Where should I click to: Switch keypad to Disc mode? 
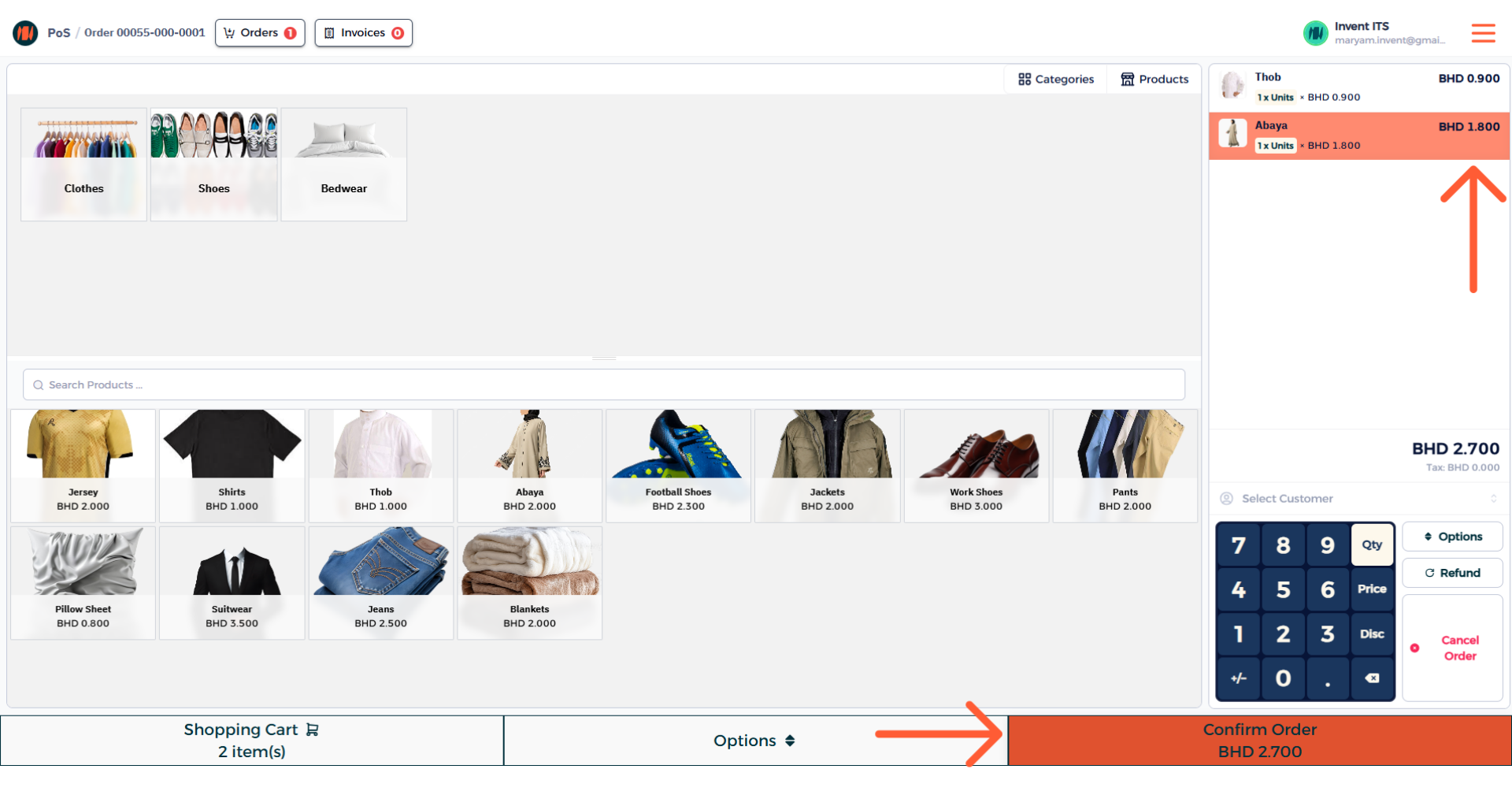click(1372, 633)
